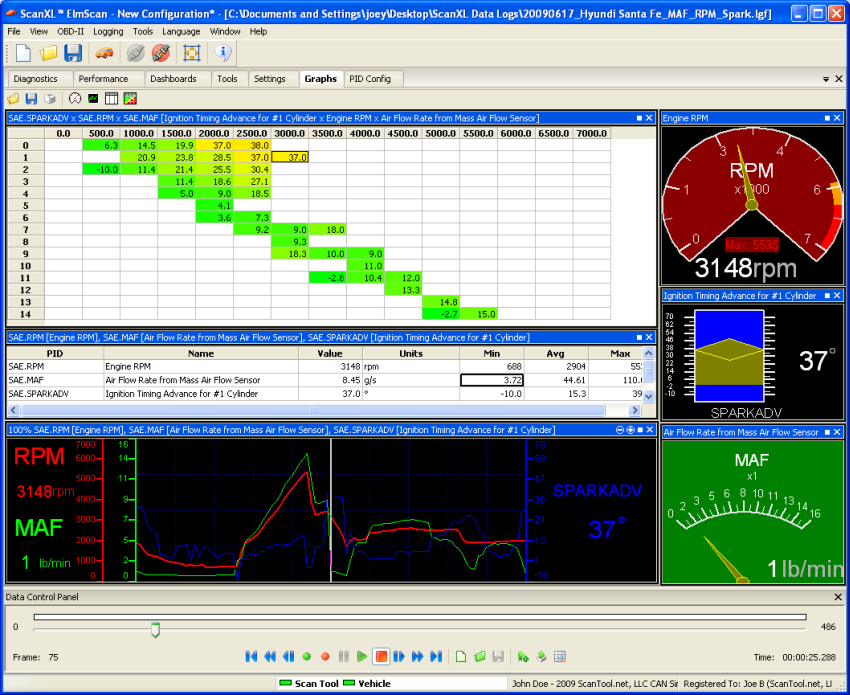Click the orange vehicle icon in main toolbar
850x695 pixels.
[x=105, y=53]
